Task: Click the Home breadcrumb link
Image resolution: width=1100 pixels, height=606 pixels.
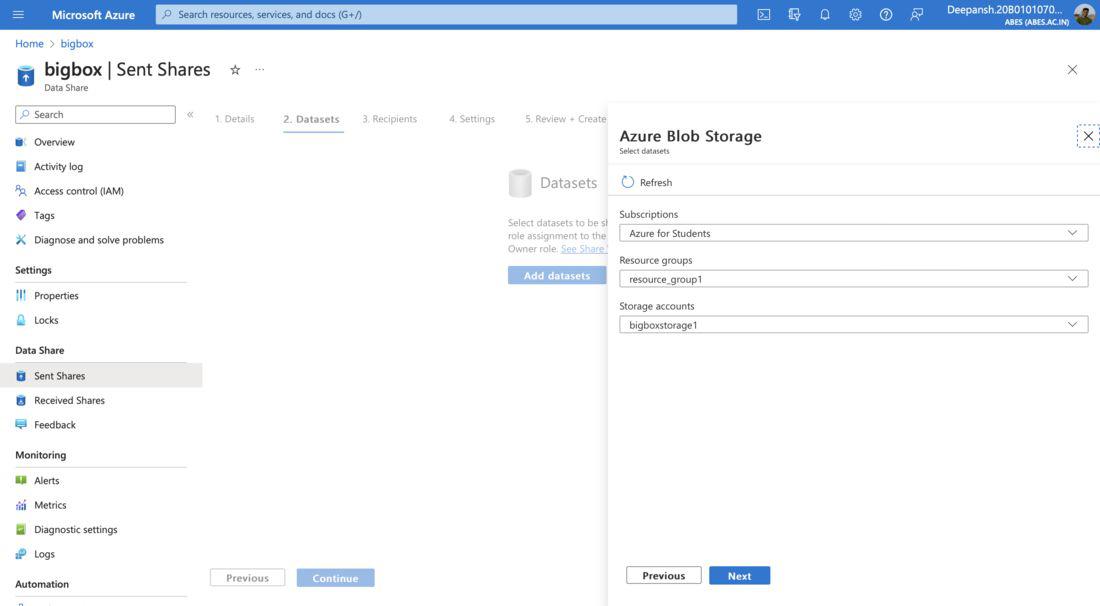Action: pyautogui.click(x=29, y=44)
